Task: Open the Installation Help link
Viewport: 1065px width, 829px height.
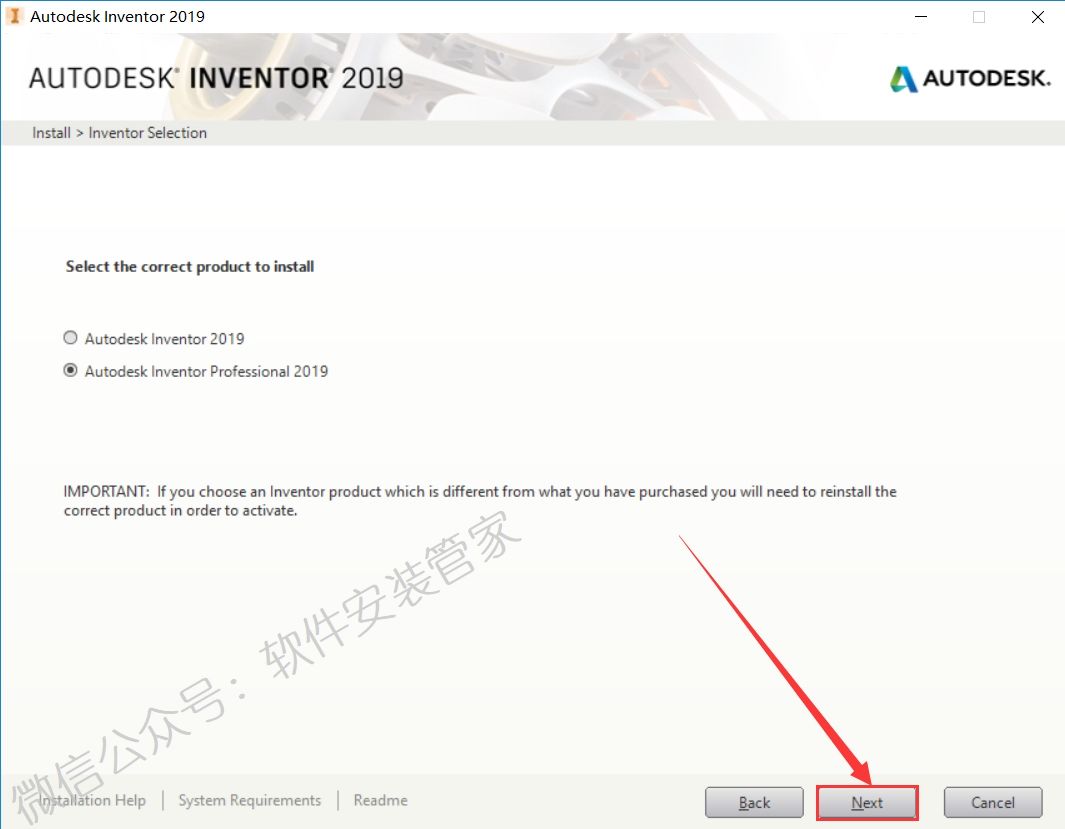Action: point(92,800)
